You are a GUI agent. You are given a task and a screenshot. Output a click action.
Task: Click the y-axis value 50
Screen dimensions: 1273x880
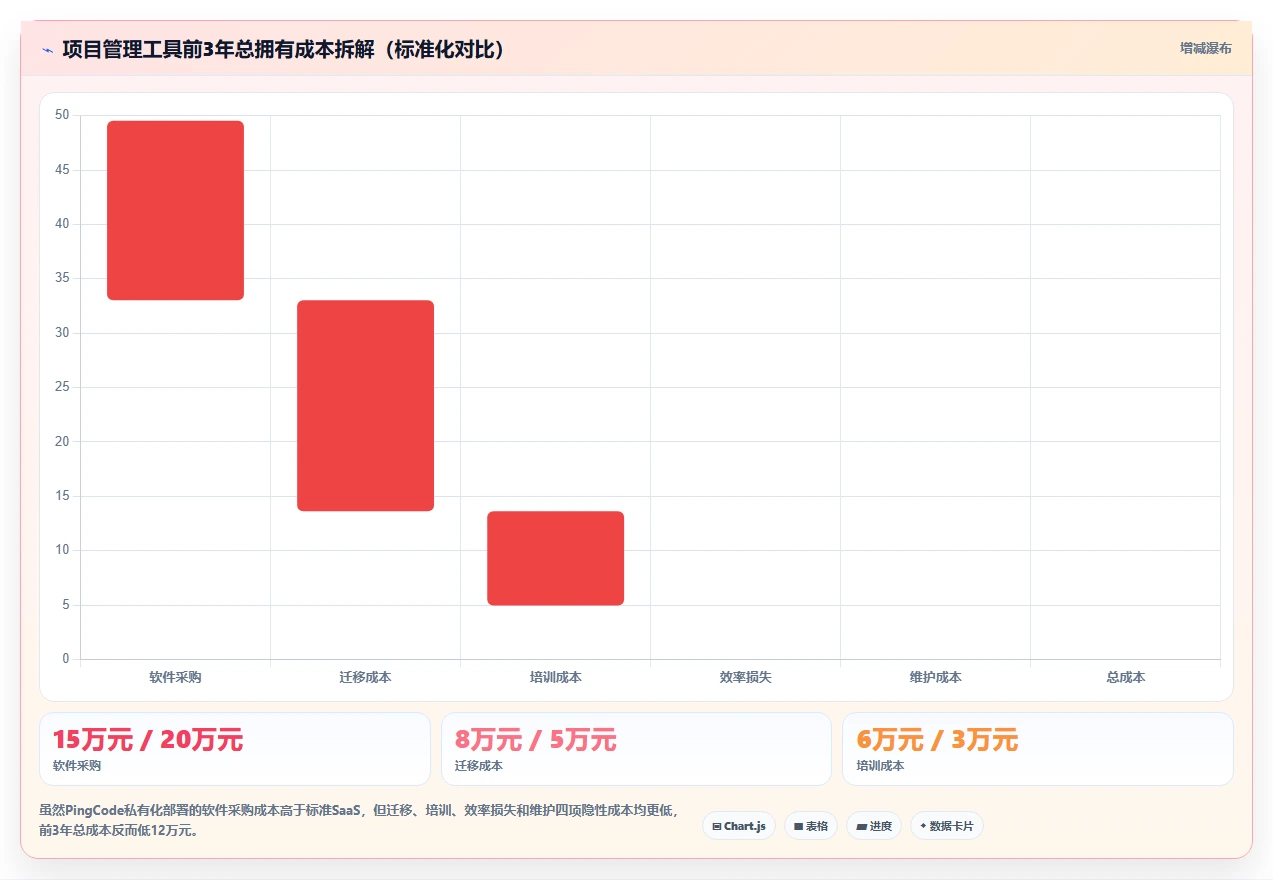(x=62, y=115)
